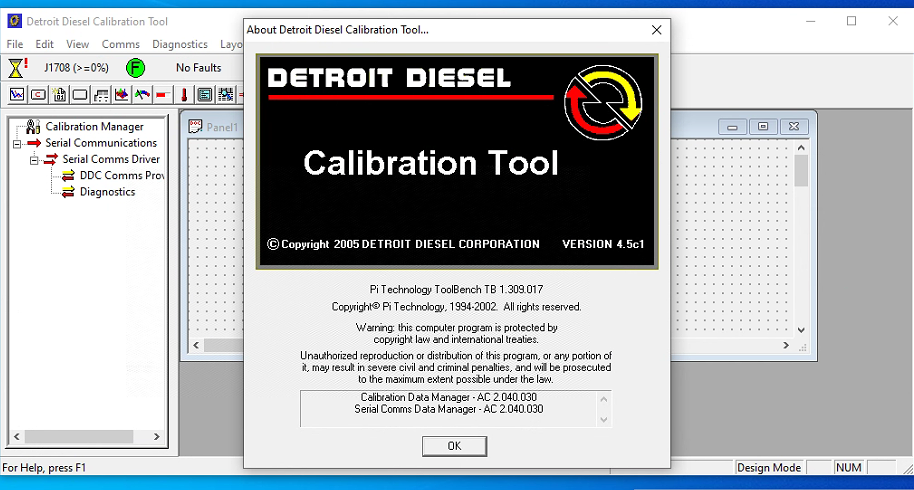Screen dimensions: 914x490
Task: Click the grid table editor toolbar icon
Action: 226,94
